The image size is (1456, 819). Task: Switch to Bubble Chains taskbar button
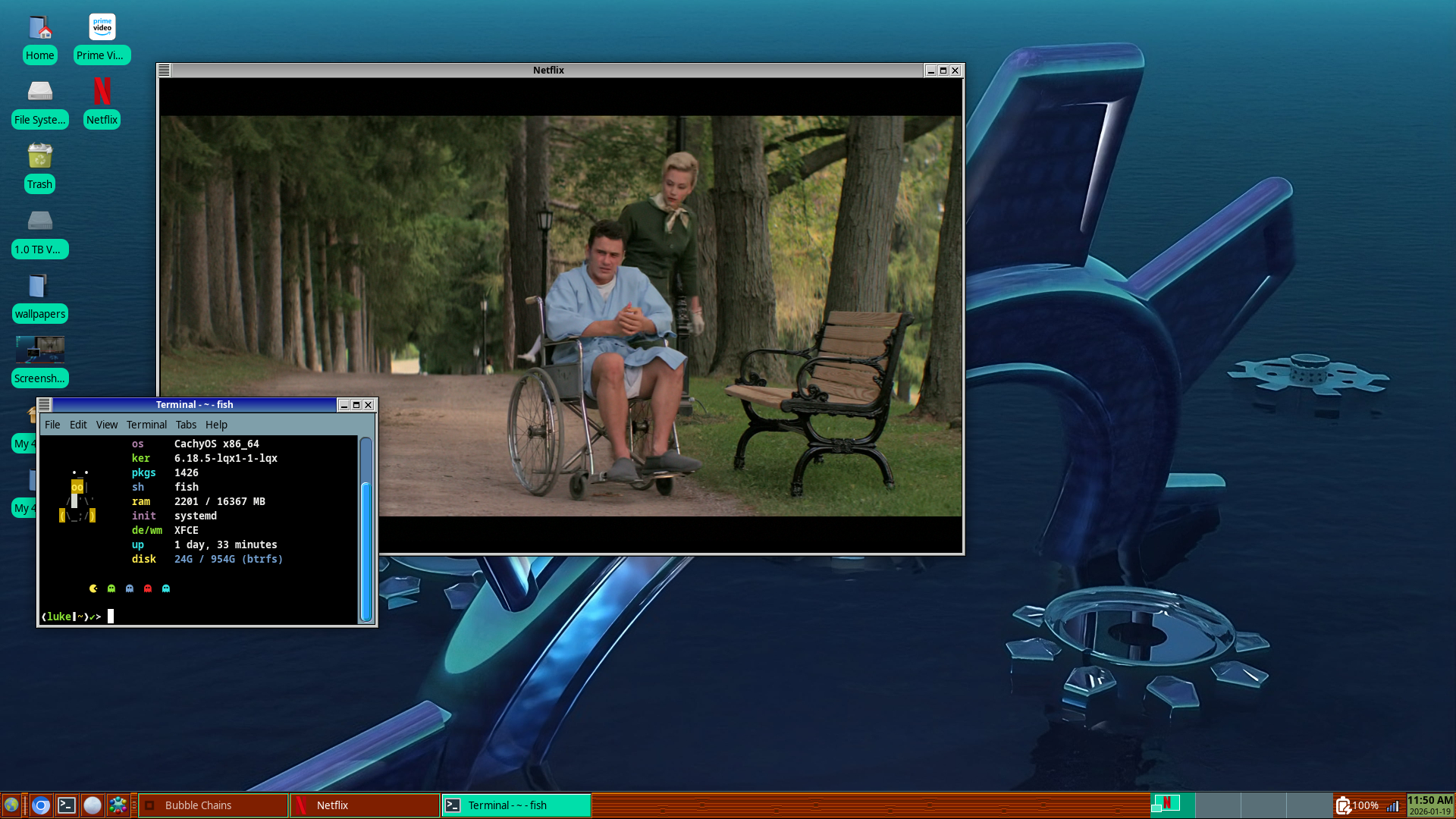(212, 805)
